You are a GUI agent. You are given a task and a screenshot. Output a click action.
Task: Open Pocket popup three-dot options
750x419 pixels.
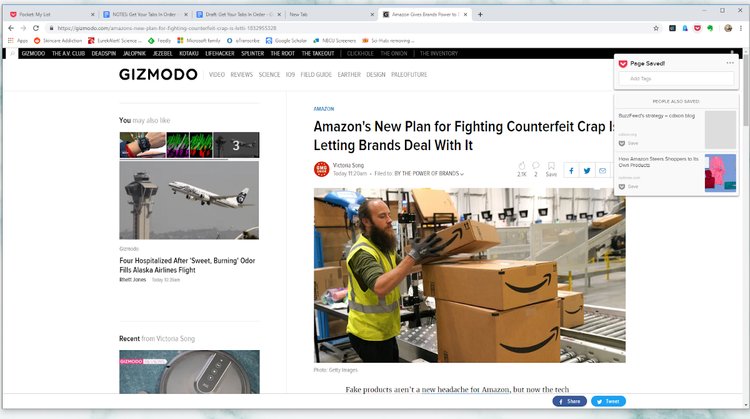[x=730, y=63]
